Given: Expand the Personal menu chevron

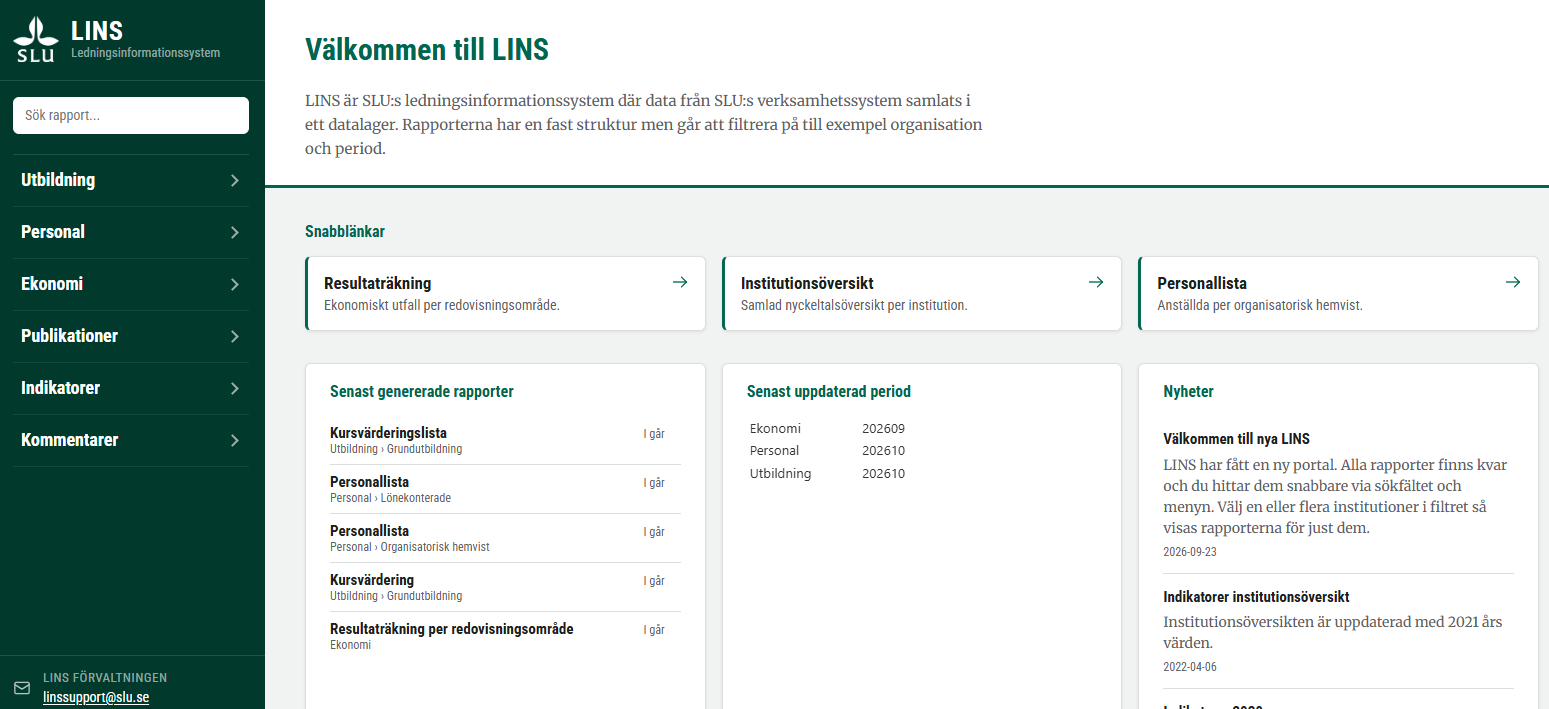Looking at the screenshot, I should [235, 232].
